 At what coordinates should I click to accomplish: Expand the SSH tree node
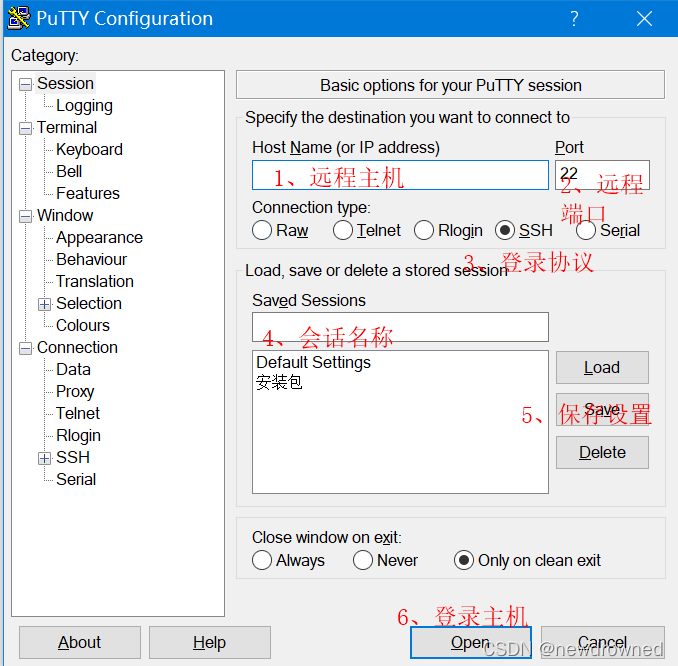pyautogui.click(x=45, y=458)
